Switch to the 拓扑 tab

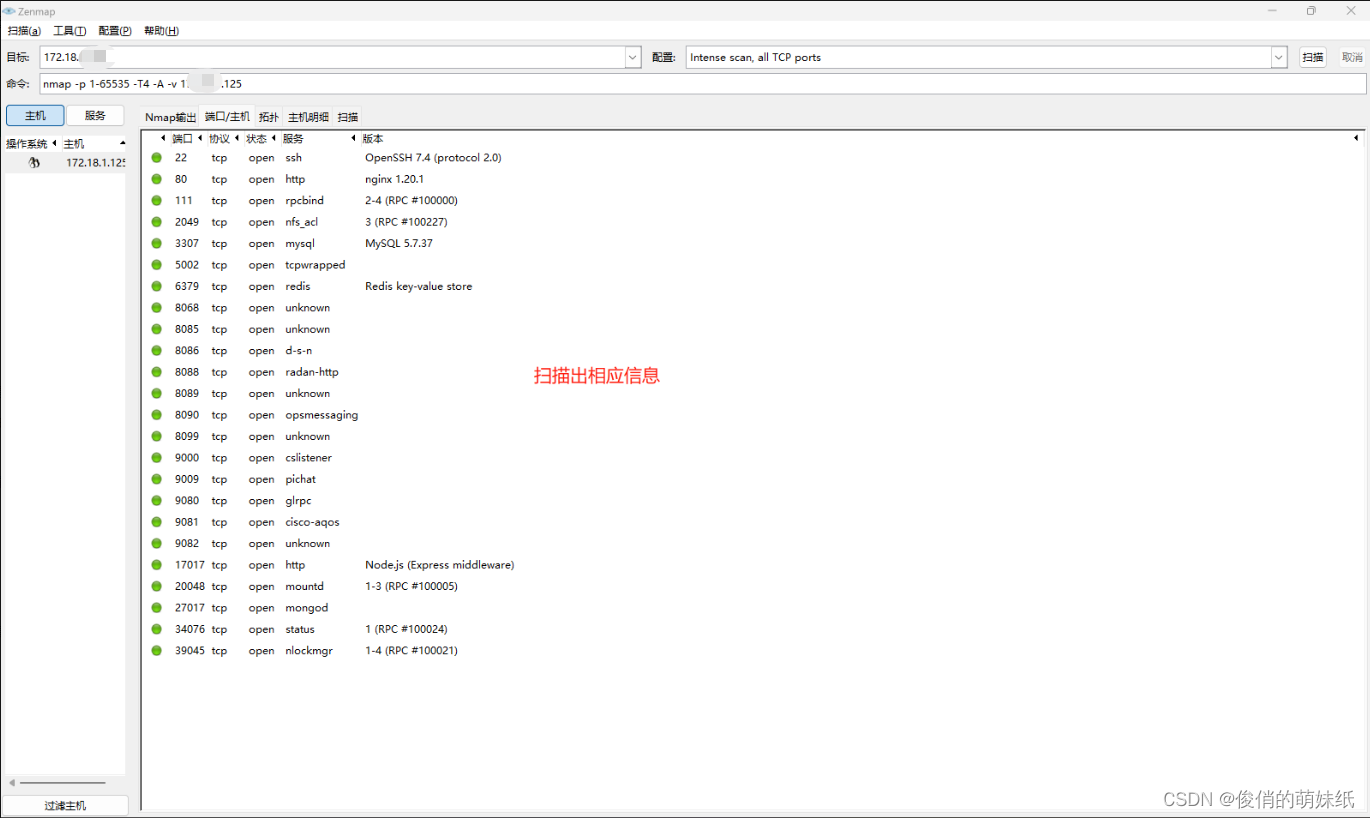point(269,117)
